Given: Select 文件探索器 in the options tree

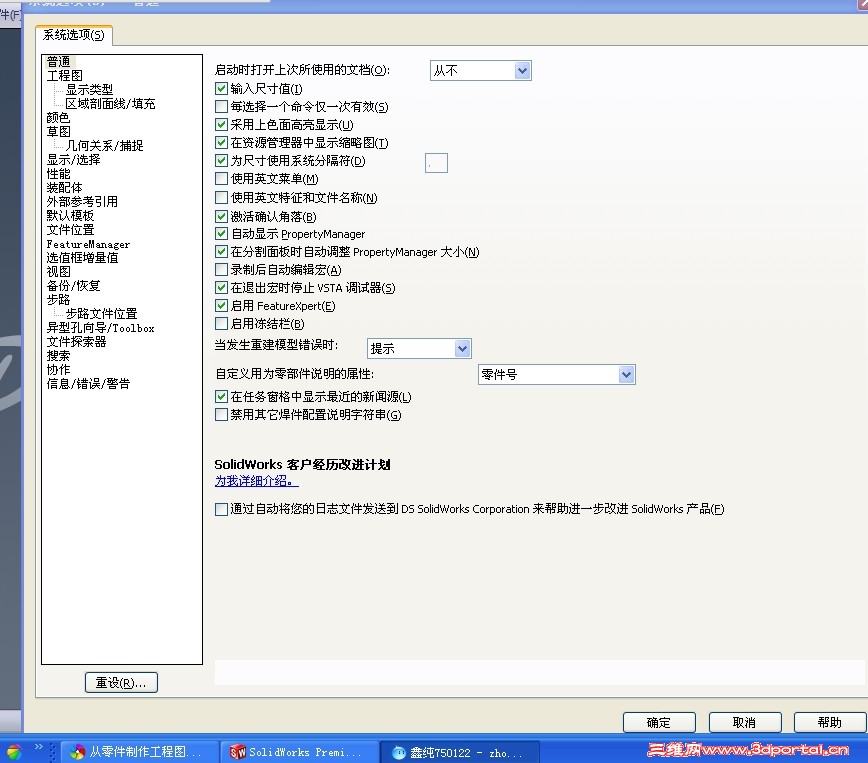Looking at the screenshot, I should point(76,342).
